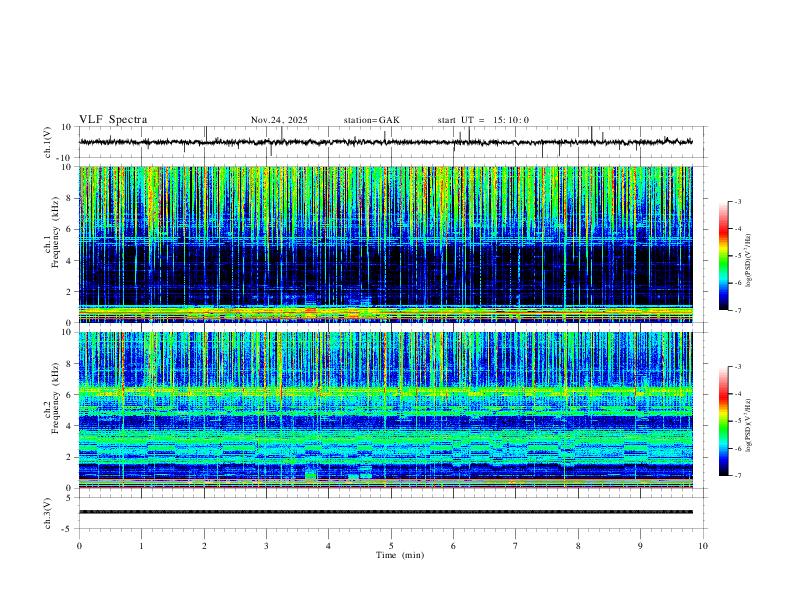Click the time axis tick label '8'

(578, 546)
